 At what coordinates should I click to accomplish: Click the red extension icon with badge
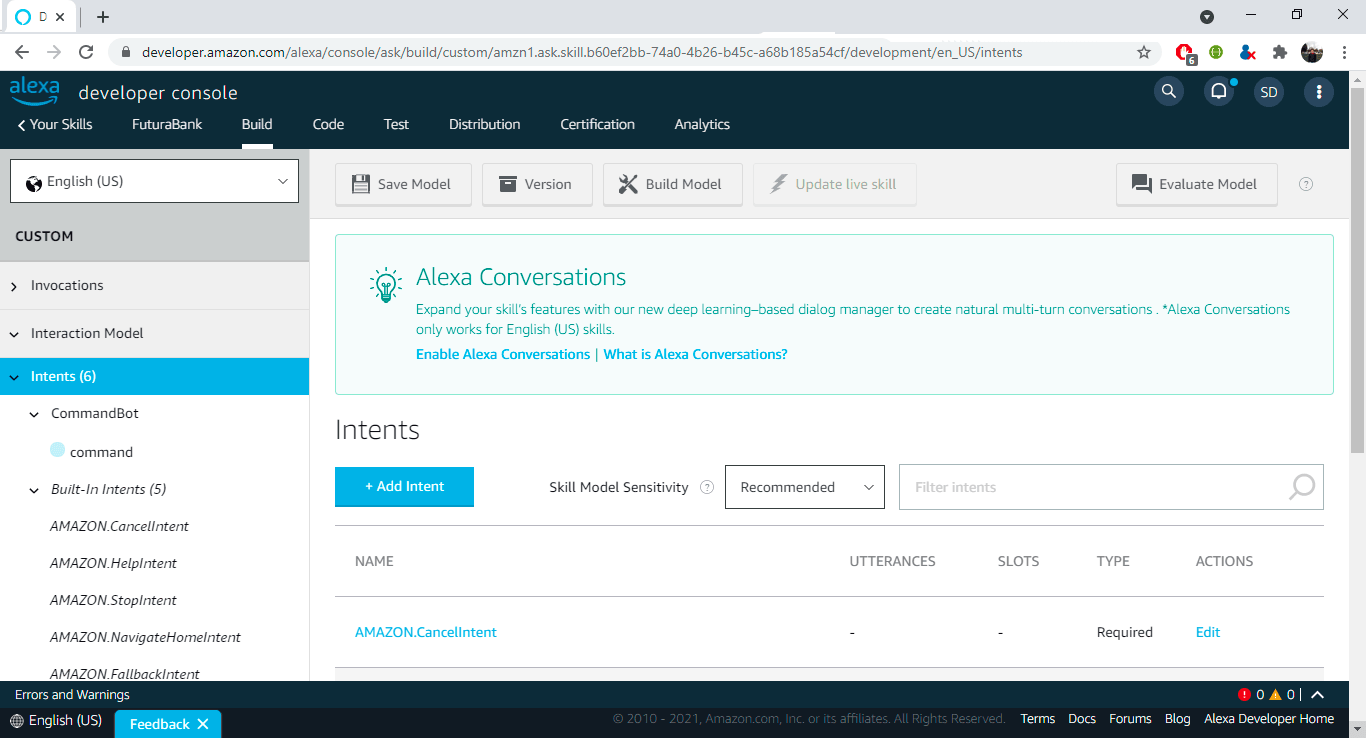point(1185,53)
